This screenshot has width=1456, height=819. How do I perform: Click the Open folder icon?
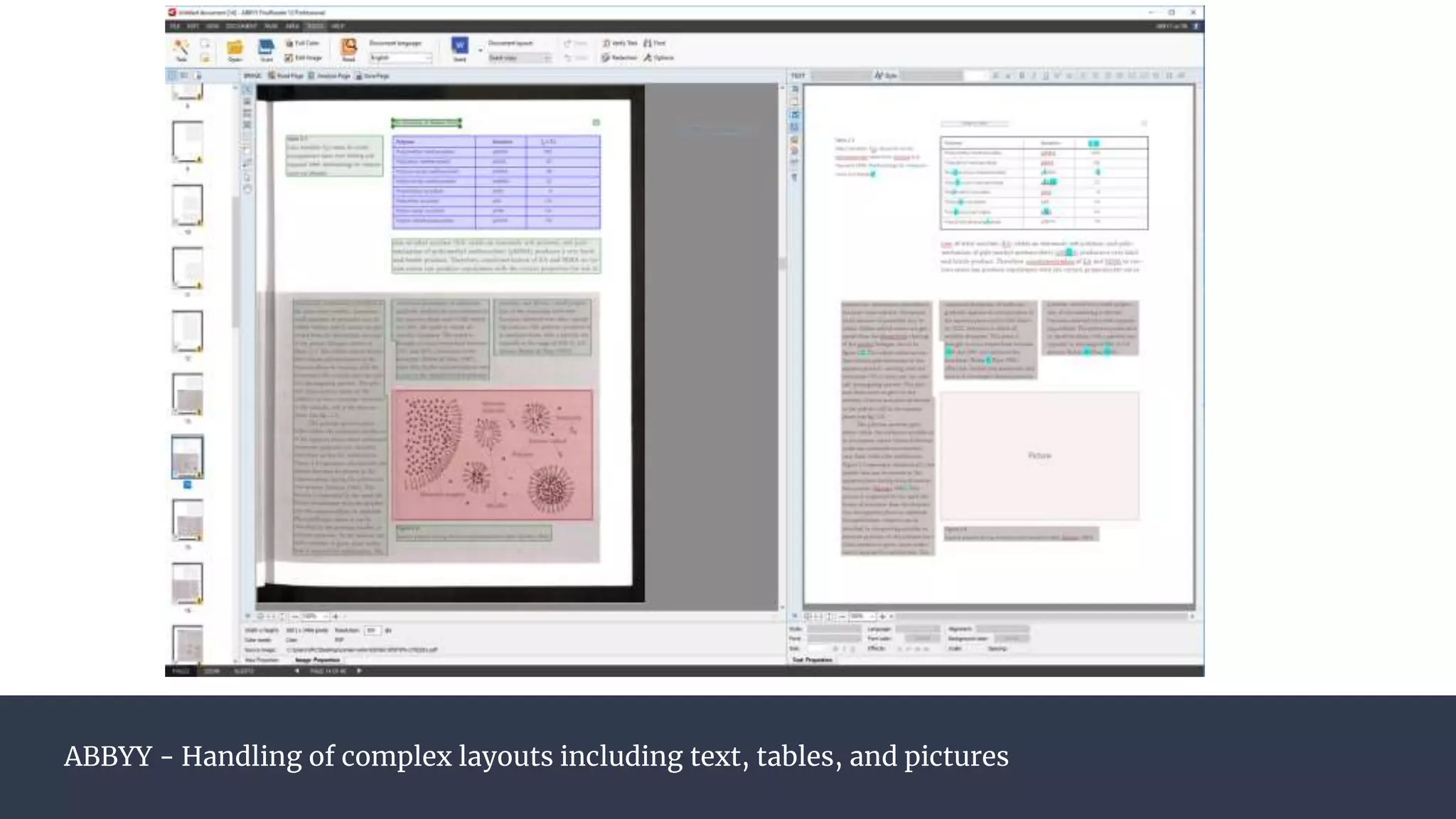(x=235, y=48)
